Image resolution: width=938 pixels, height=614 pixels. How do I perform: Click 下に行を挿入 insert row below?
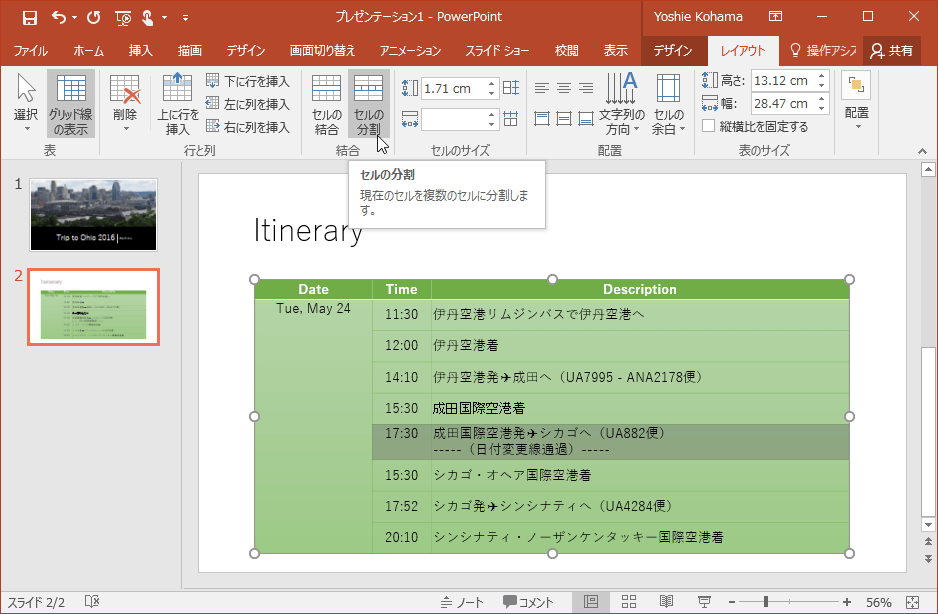tap(248, 81)
